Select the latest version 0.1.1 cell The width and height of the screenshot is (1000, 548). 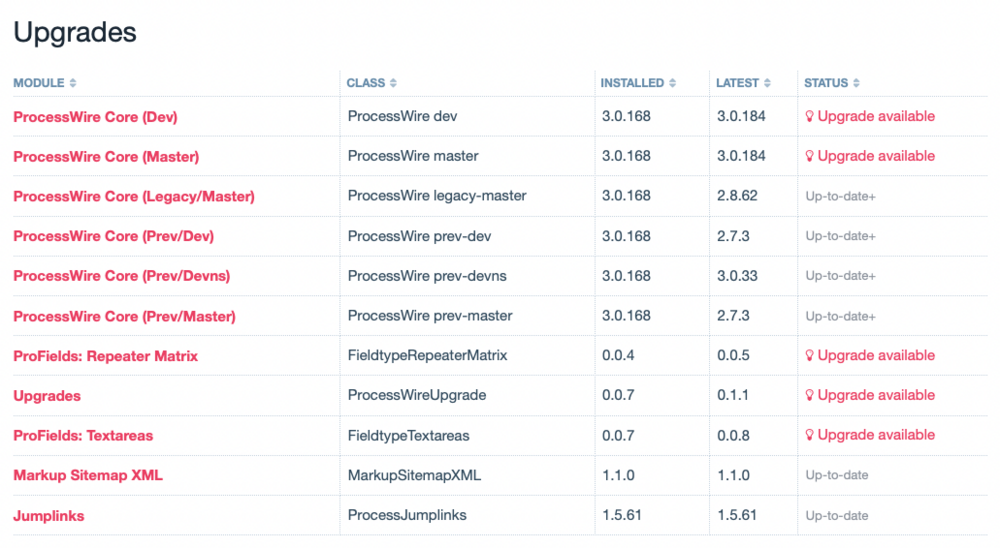[733, 395]
